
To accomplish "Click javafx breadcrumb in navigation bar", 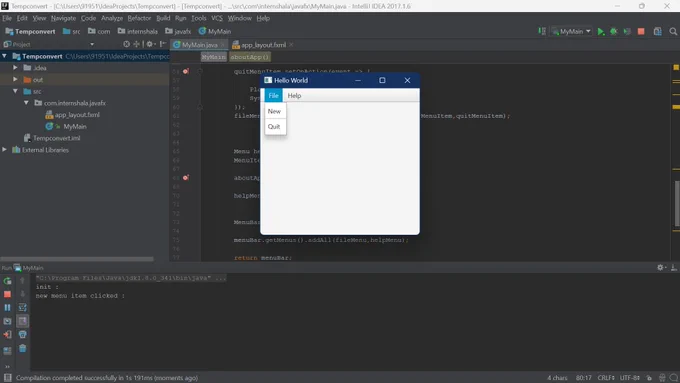I will (178, 31).
